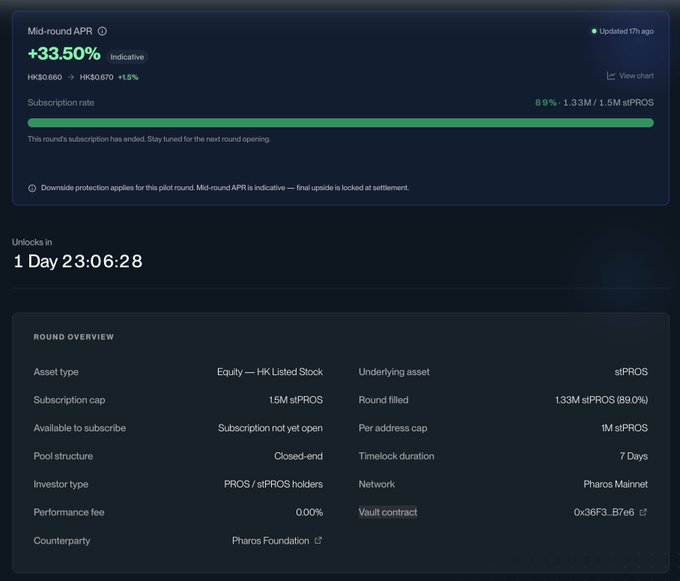Click the Underlying asset label
The width and height of the screenshot is (680, 581).
[x=394, y=372]
